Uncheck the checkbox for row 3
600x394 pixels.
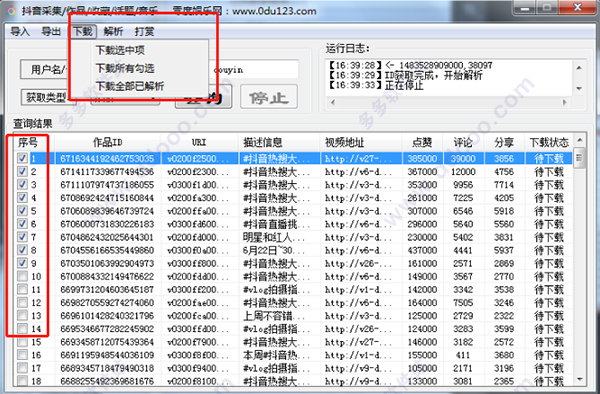22,184
